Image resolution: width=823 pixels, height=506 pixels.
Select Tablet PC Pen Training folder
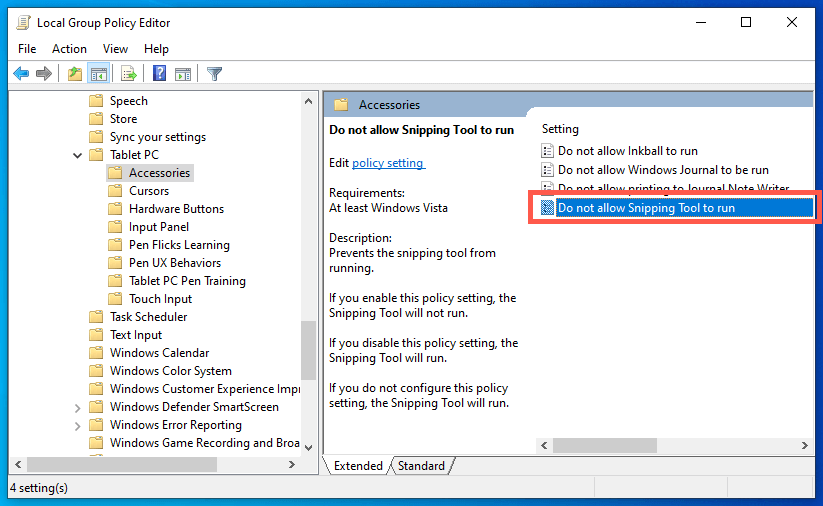pyautogui.click(x=187, y=281)
